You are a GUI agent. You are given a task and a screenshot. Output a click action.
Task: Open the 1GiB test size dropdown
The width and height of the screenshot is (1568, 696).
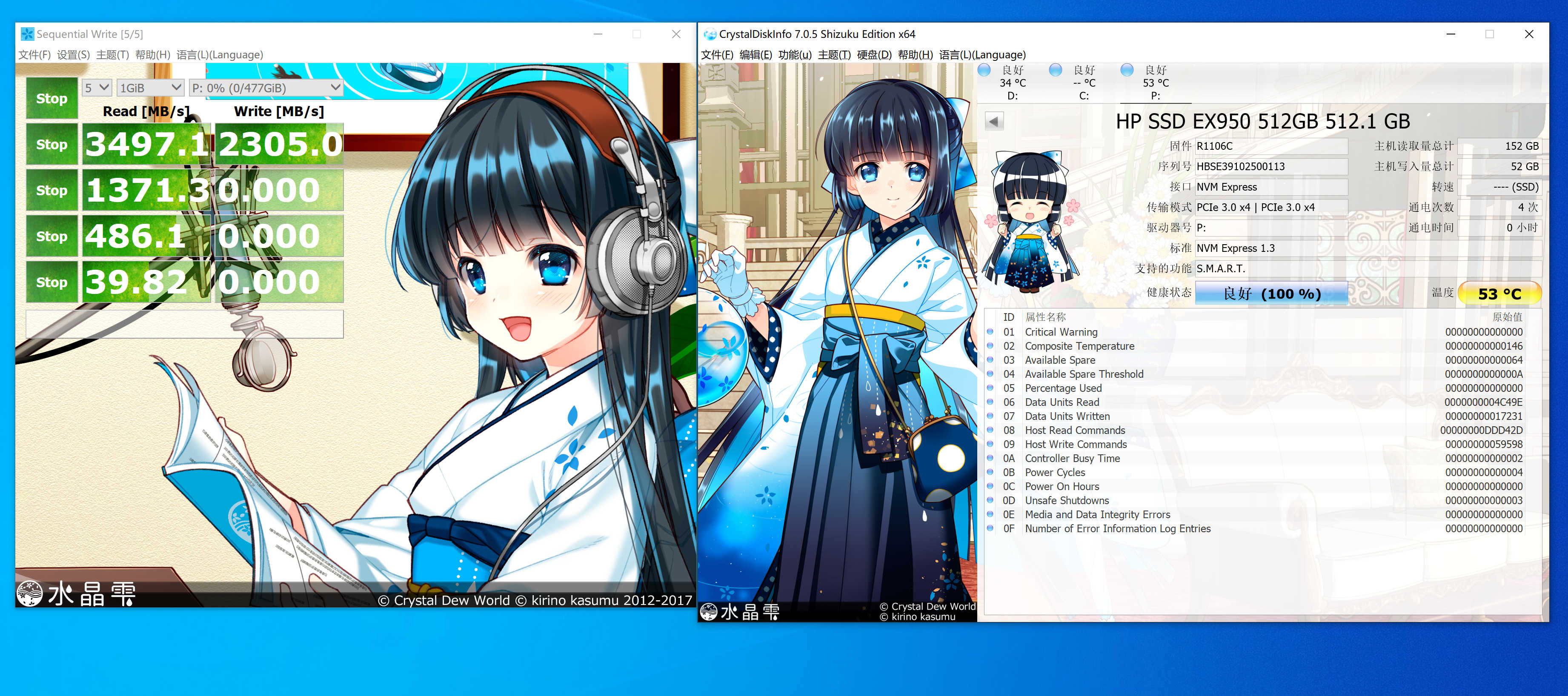click(150, 88)
